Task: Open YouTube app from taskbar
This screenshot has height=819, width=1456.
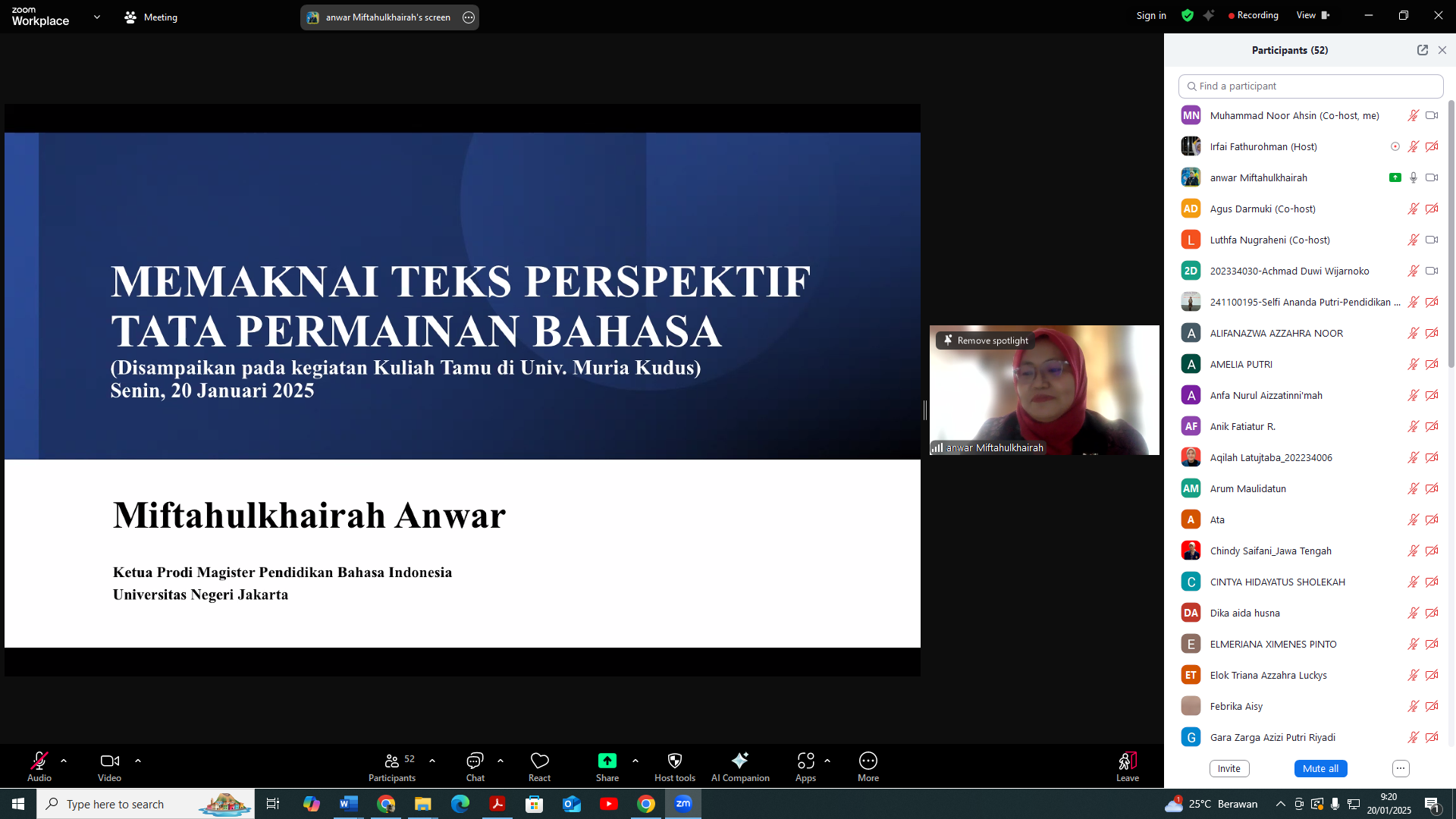Action: pos(609,804)
